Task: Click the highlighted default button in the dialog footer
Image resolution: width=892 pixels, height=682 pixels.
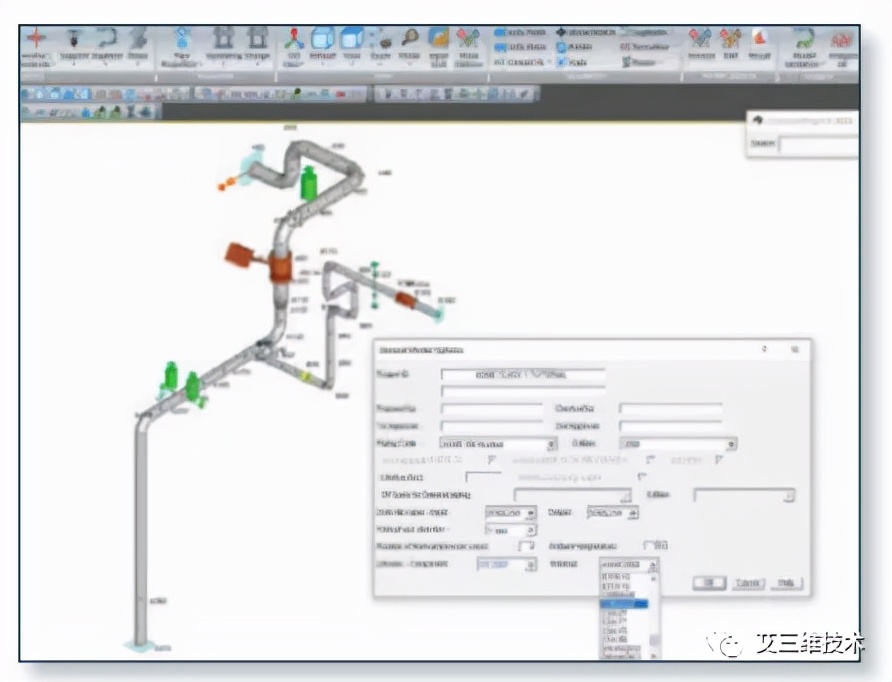Action: [709, 583]
